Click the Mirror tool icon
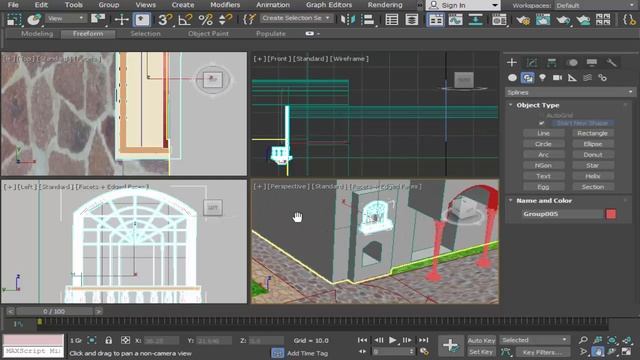 click(348, 19)
